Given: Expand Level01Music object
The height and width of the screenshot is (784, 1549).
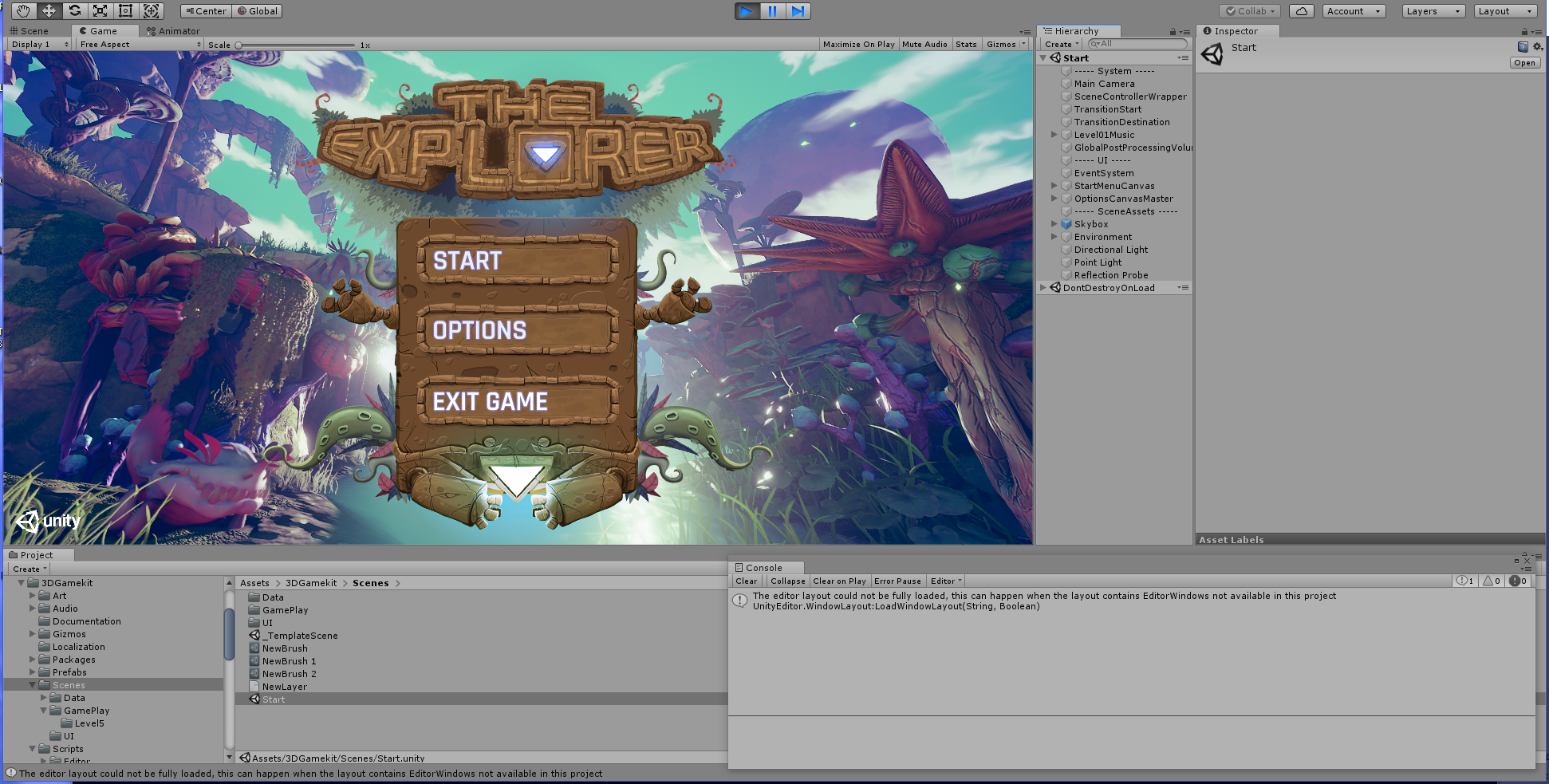Looking at the screenshot, I should point(1054,135).
